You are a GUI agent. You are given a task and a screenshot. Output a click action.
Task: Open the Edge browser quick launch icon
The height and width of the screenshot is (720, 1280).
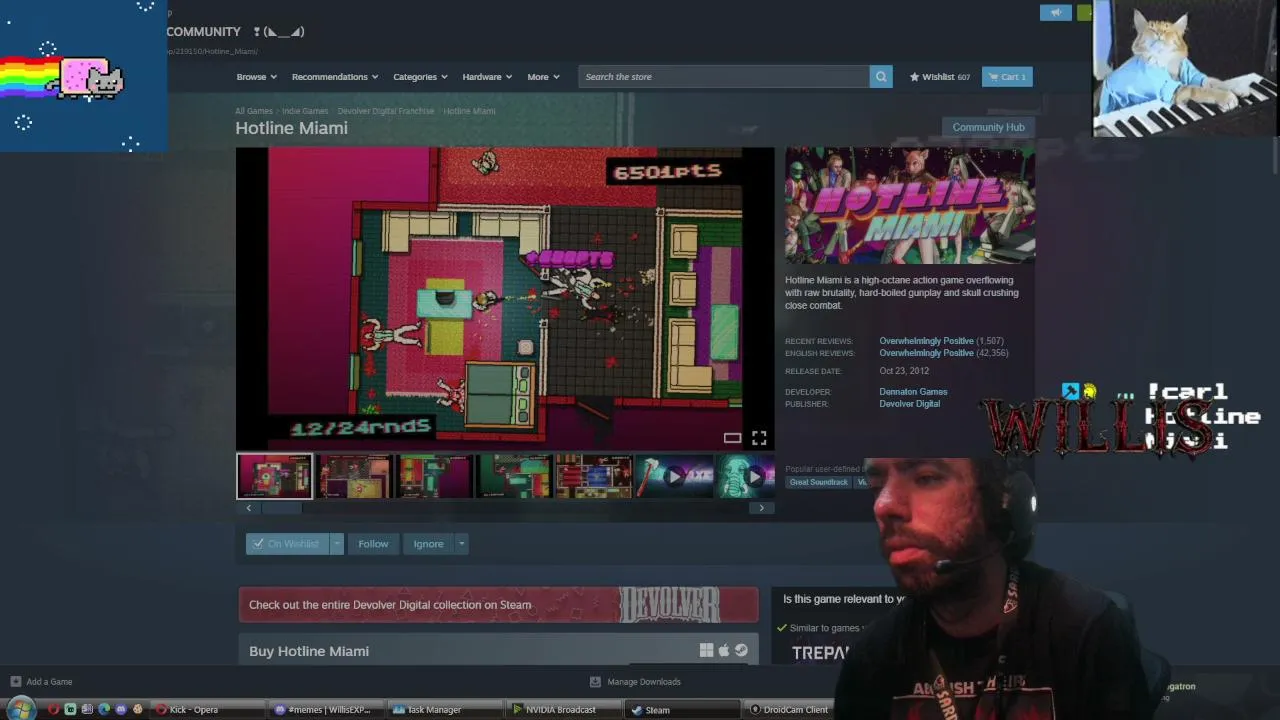[x=104, y=710]
